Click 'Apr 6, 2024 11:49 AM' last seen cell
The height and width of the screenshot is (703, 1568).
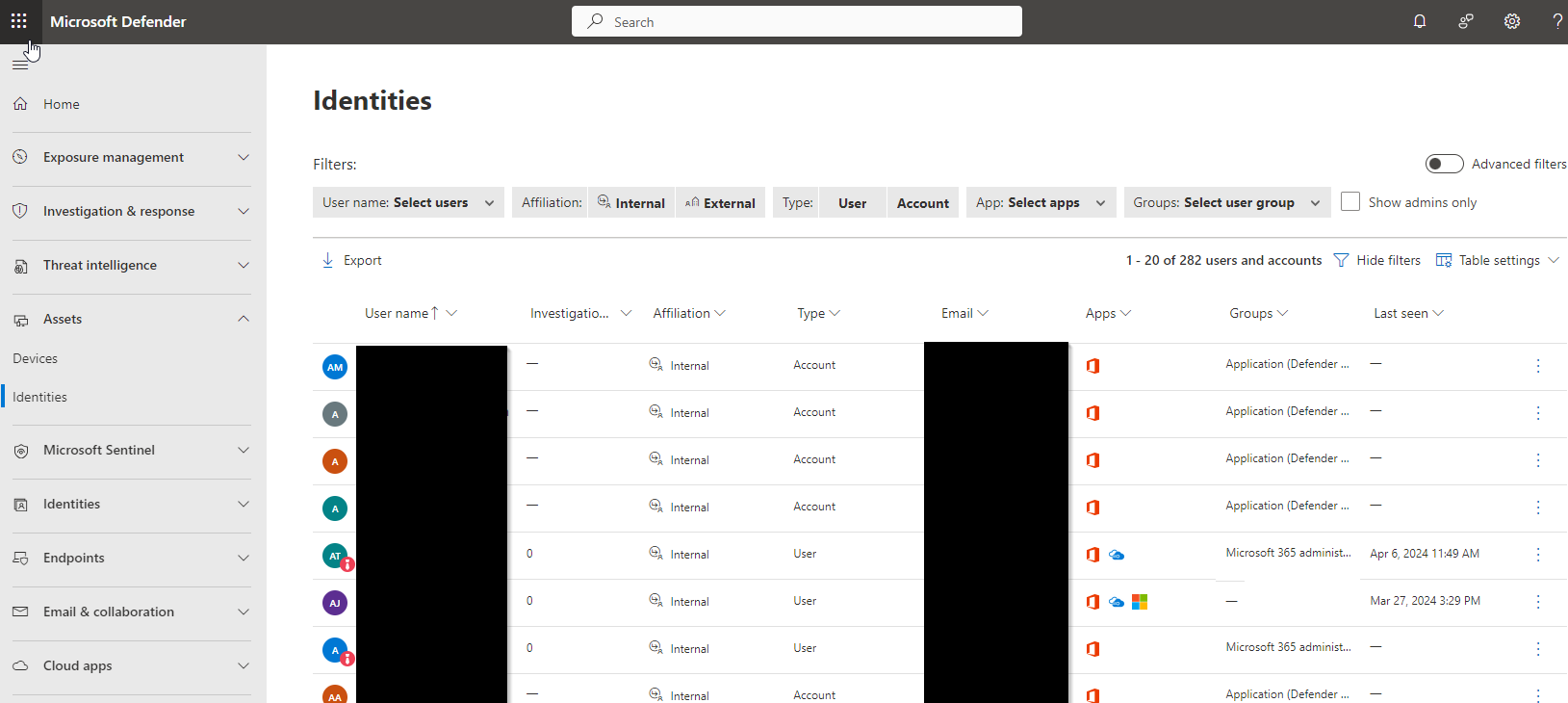coord(1425,554)
